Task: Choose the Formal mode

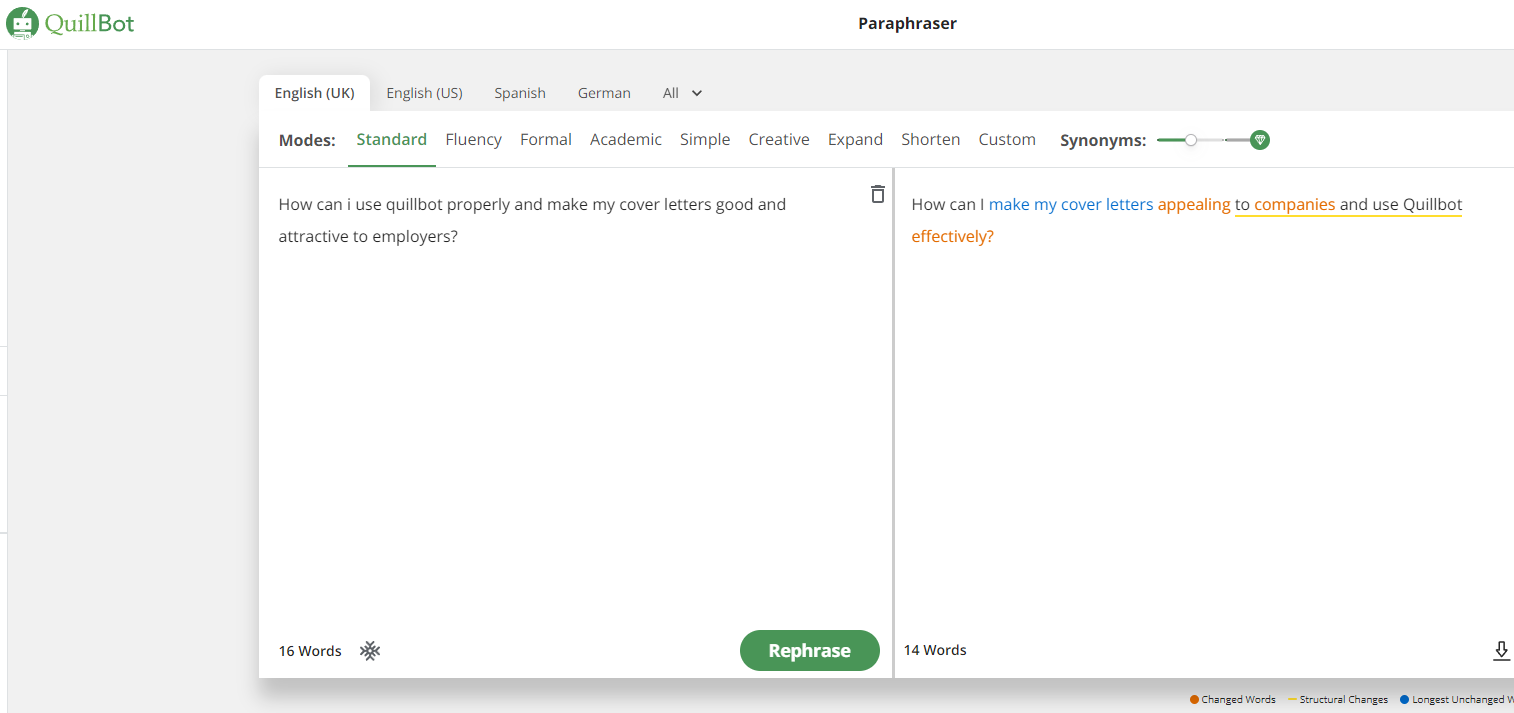Action: click(546, 140)
